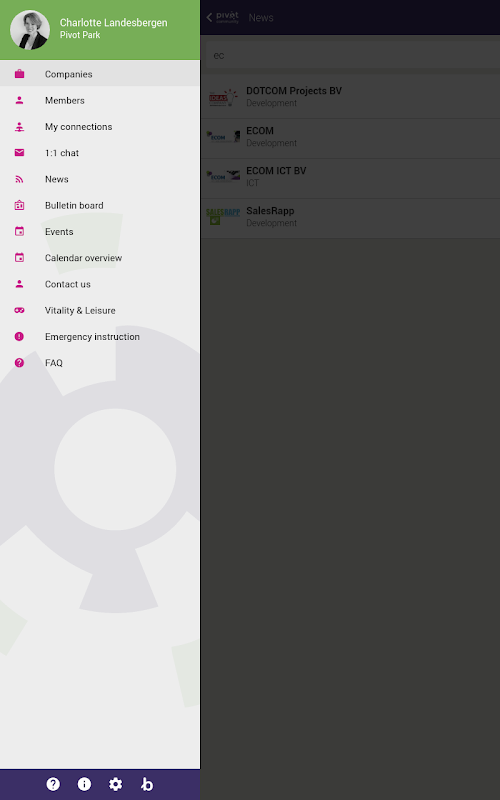Click the Pivot Park subtitle text

click(x=80, y=35)
